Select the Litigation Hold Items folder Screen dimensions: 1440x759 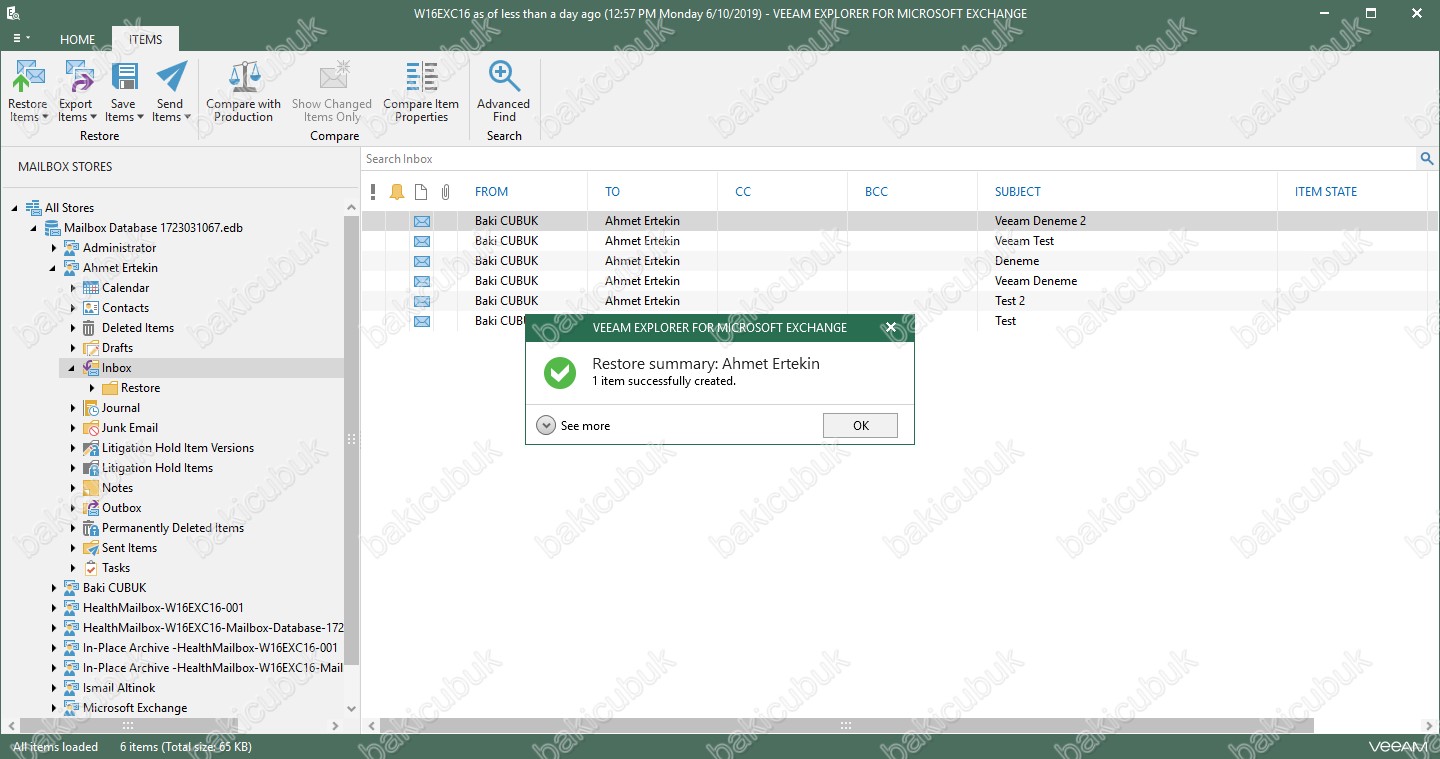[157, 468]
